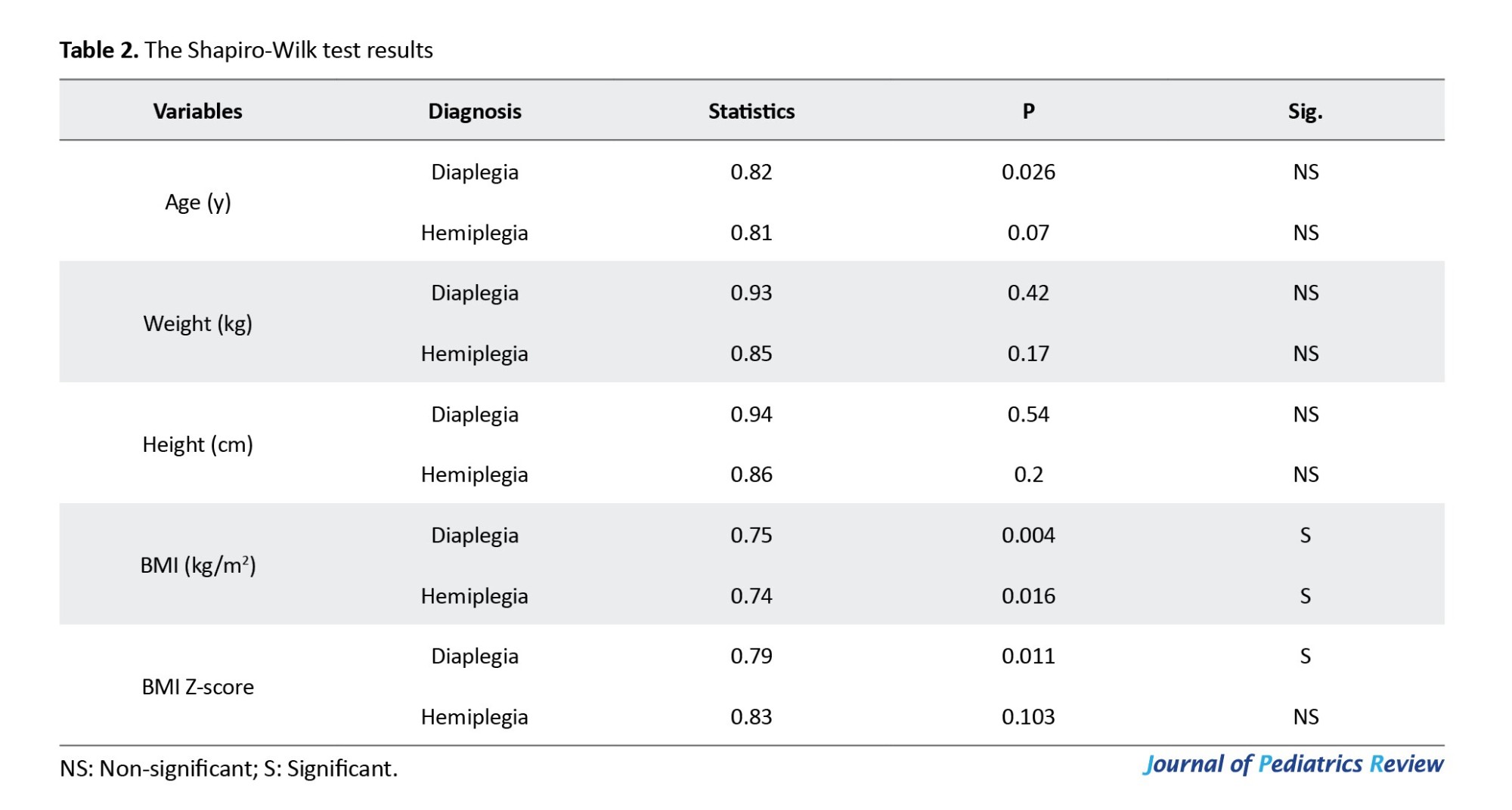Select the BMI Z-score row label
The image size is (1512, 810).
(x=197, y=687)
